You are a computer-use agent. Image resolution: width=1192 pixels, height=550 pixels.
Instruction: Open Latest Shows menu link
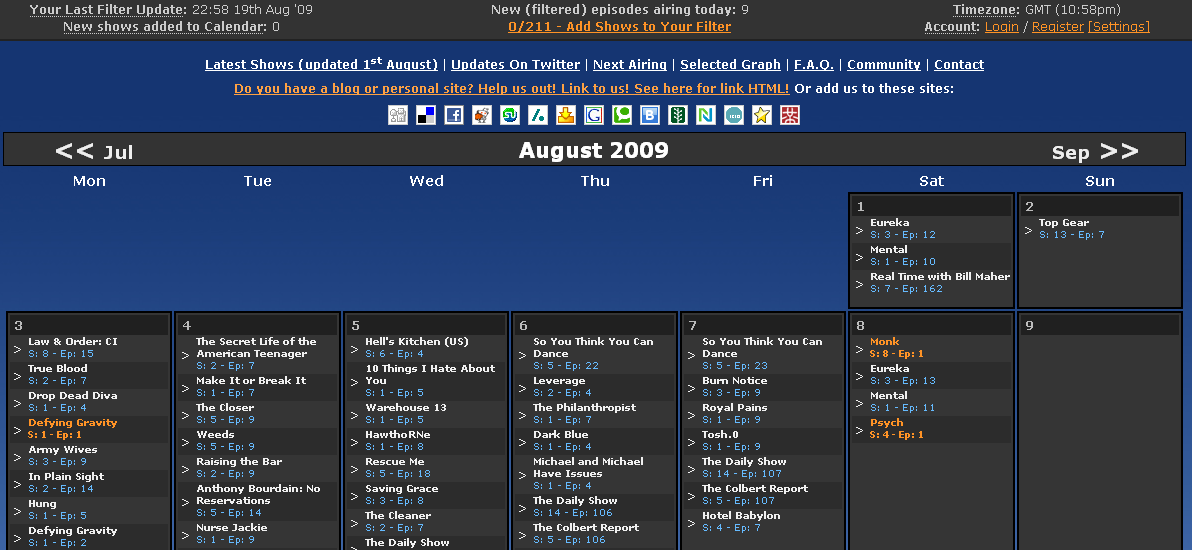322,65
